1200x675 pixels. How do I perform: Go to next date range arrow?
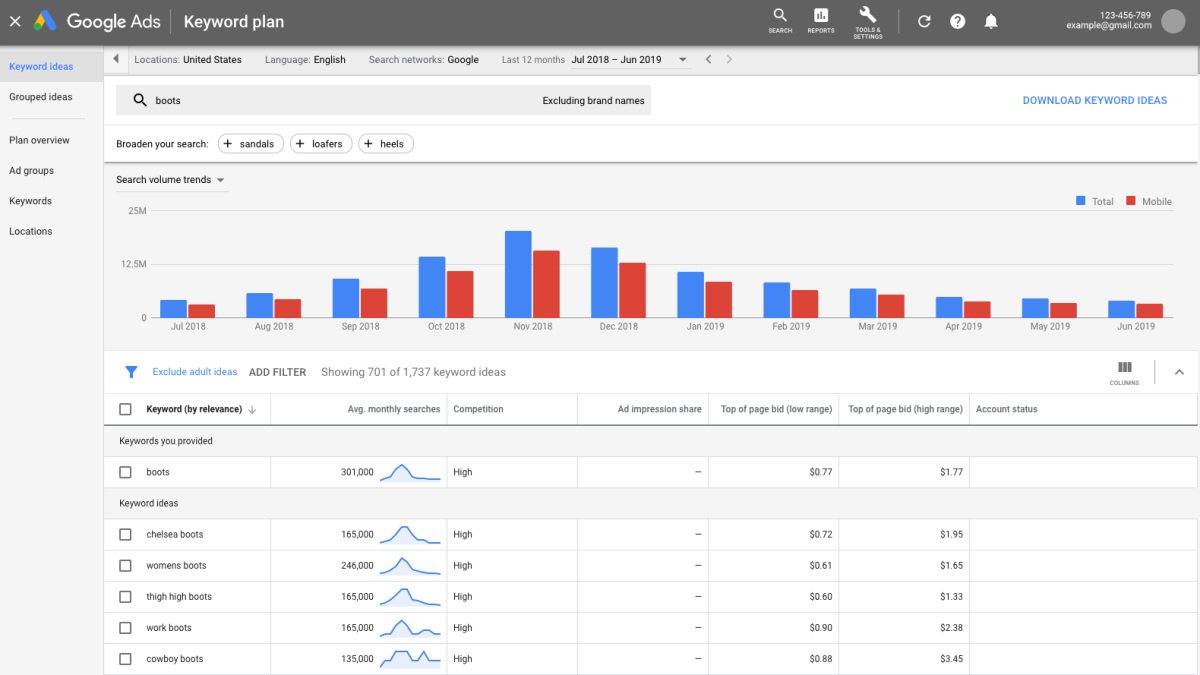point(729,60)
